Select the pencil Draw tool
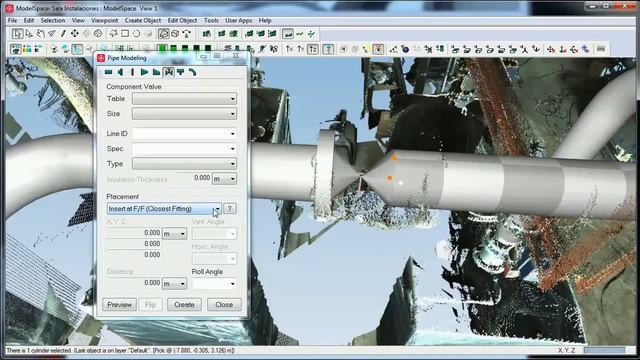The image size is (640, 360). [x=63, y=34]
